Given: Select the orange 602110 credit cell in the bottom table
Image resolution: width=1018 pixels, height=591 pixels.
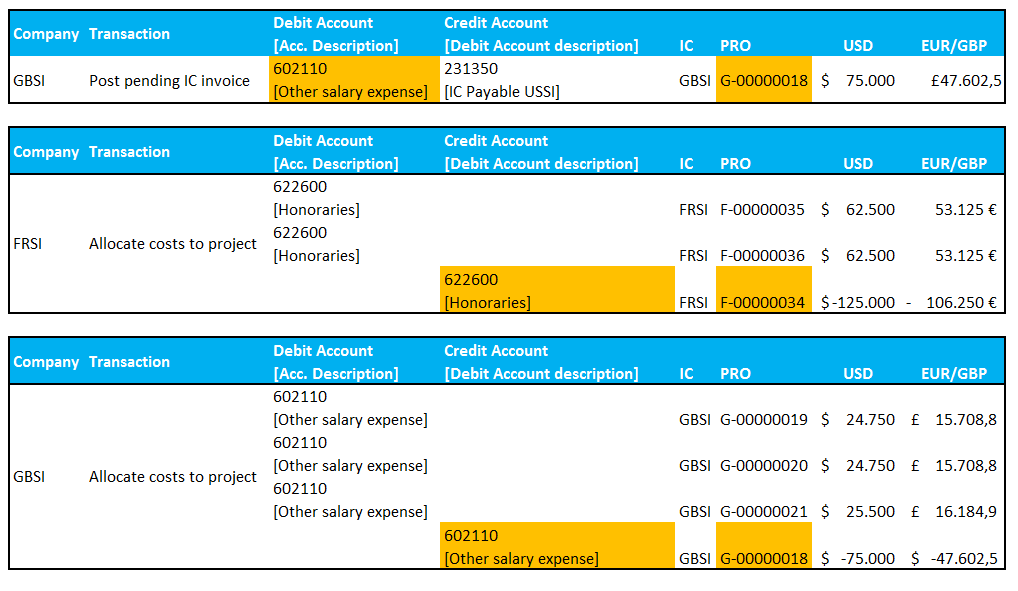Looking at the screenshot, I should click(556, 547).
